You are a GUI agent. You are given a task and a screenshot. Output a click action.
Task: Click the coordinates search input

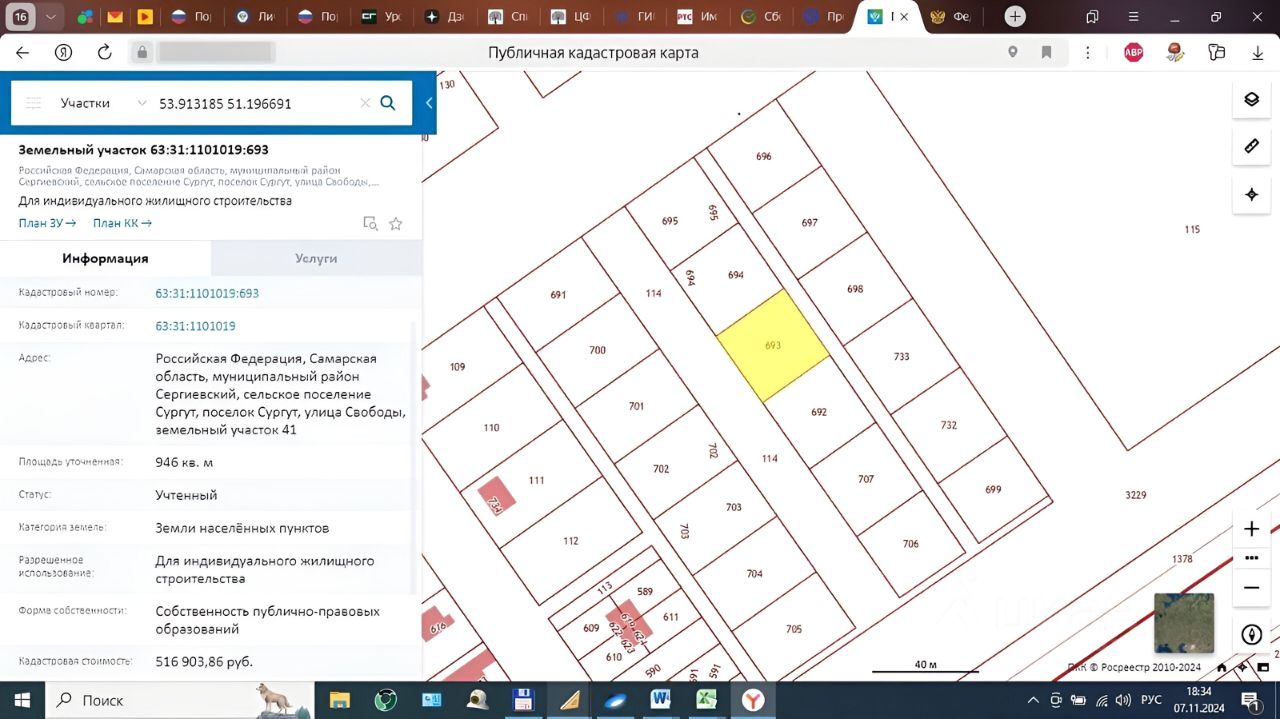click(255, 103)
